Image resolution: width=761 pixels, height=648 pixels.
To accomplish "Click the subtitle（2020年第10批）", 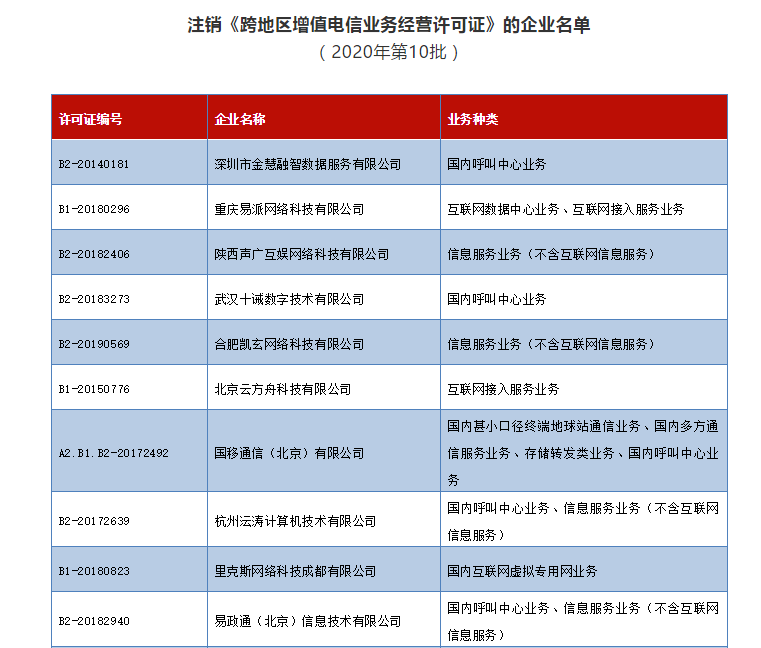I will tap(389, 53).
